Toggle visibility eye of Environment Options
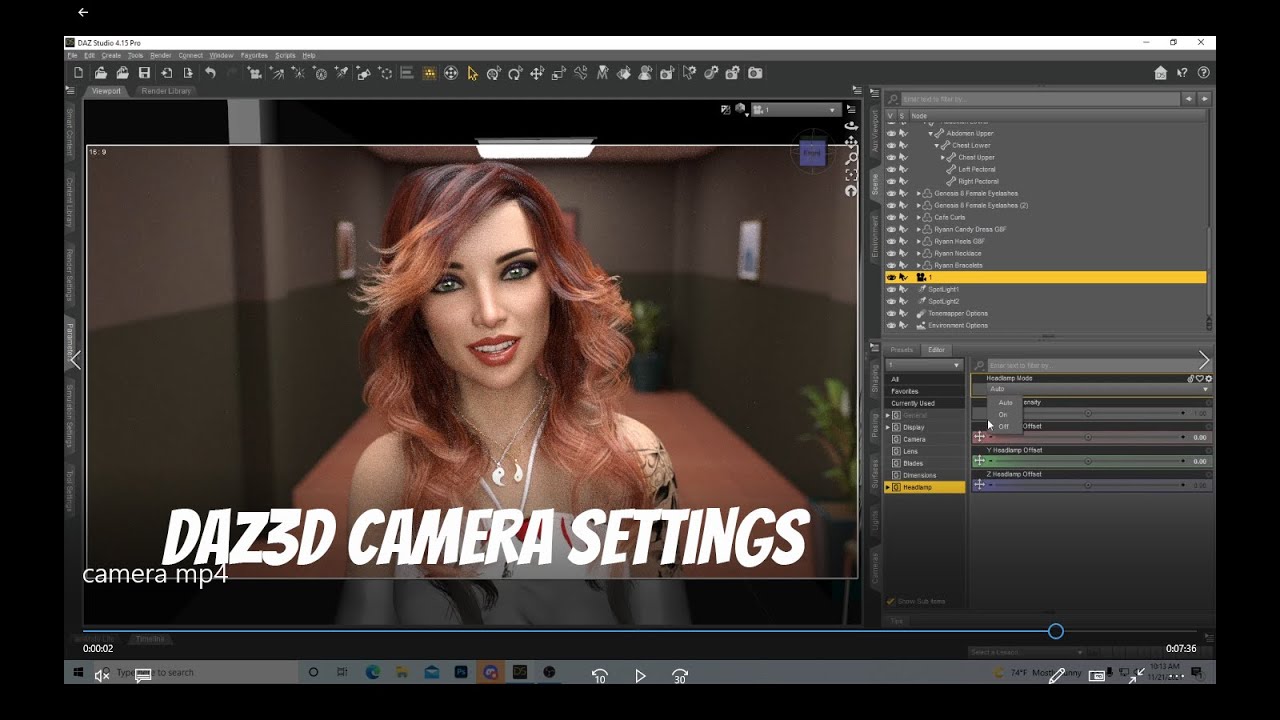Viewport: 1280px width, 720px height. pos(891,325)
